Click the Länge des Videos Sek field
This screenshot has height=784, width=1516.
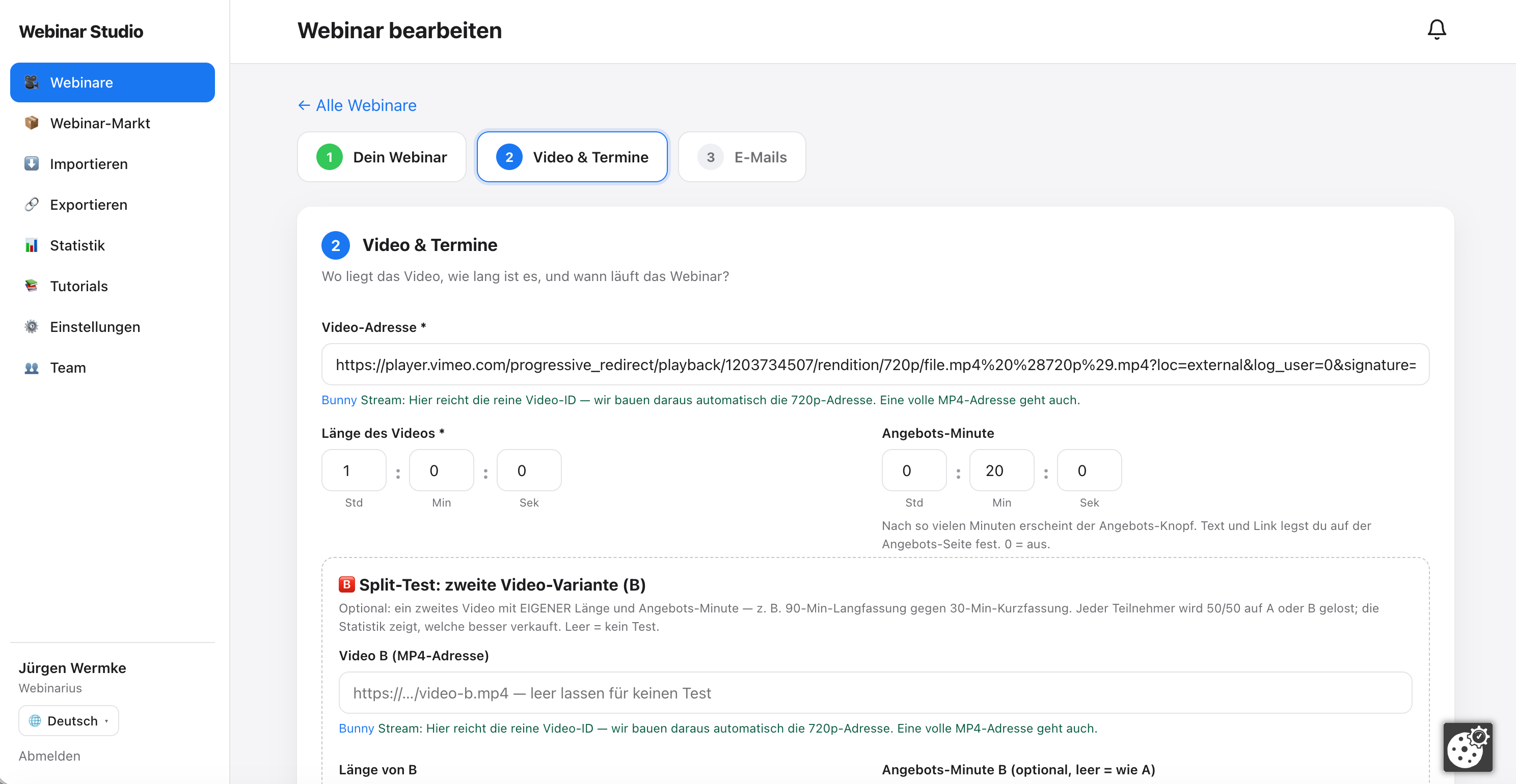point(529,470)
